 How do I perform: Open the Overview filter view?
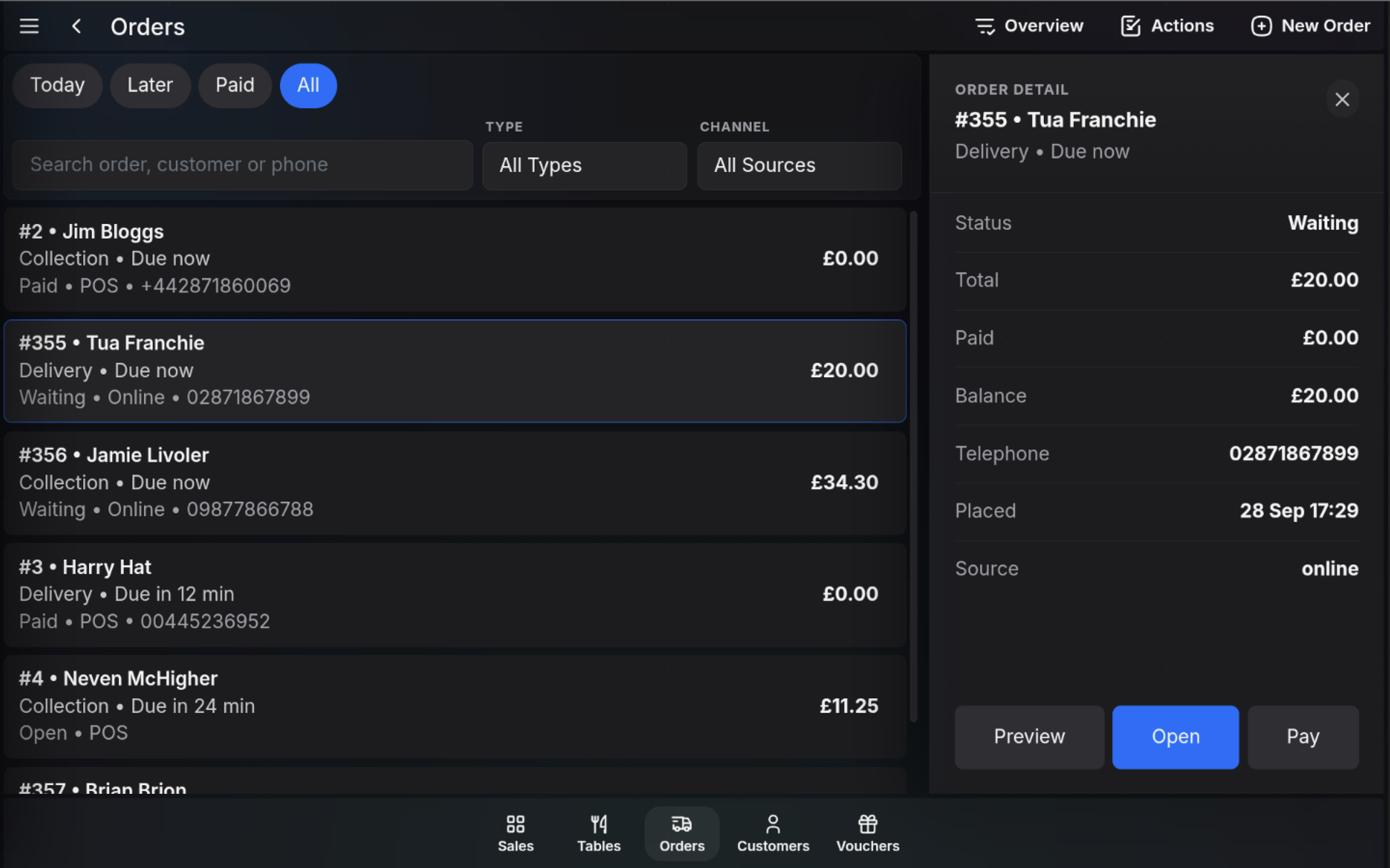(1029, 26)
